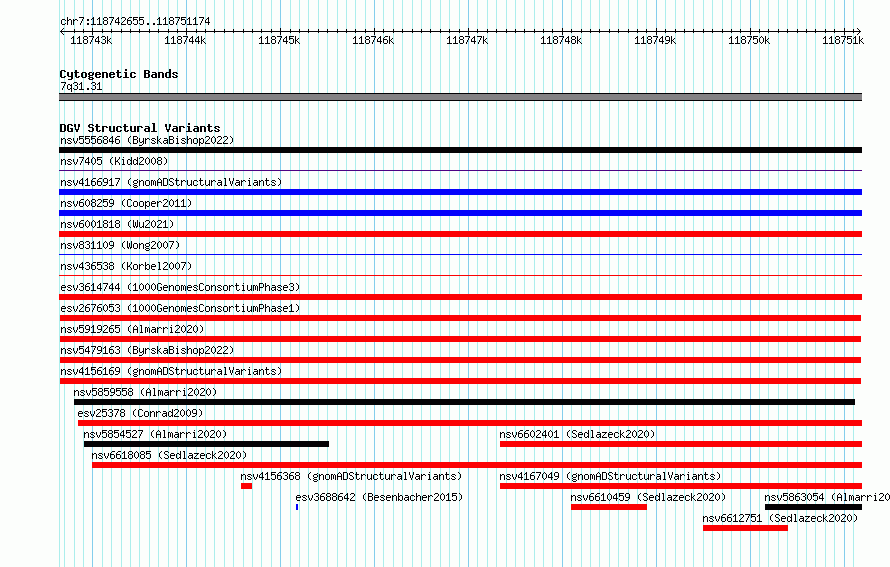Image resolution: width=890 pixels, height=567 pixels.
Task: Click the 118747k ruler position
Action: [x=467, y=40]
